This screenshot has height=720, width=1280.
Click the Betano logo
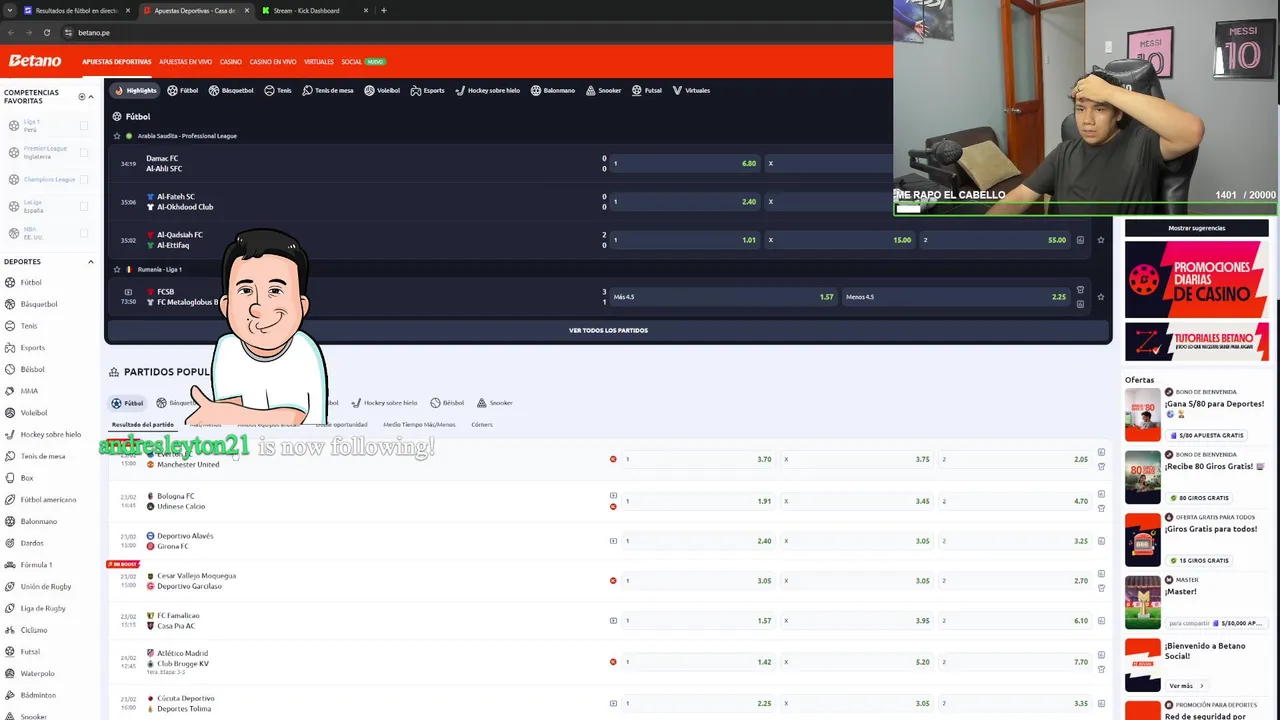tap(35, 61)
